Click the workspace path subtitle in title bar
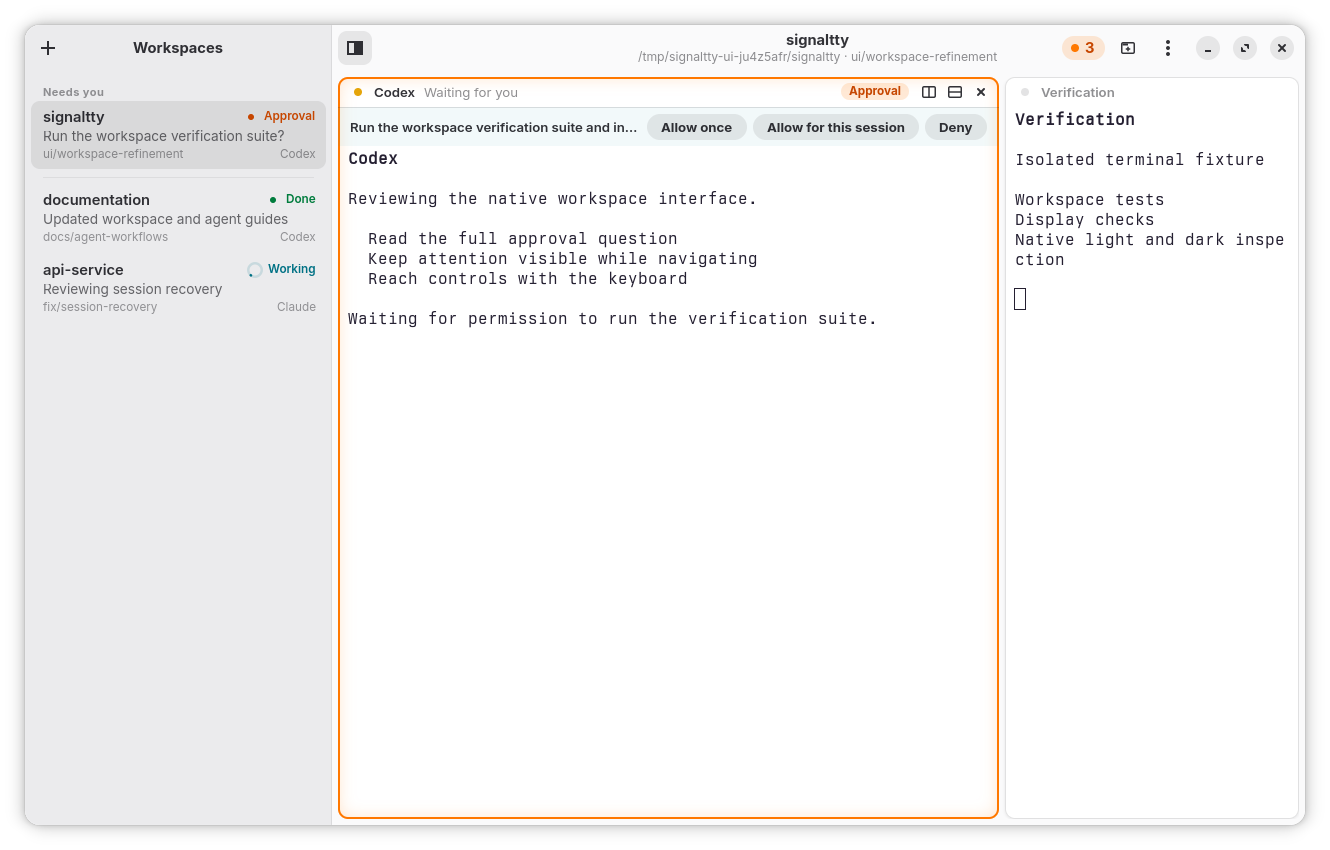The image size is (1330, 850). pyautogui.click(x=817, y=57)
